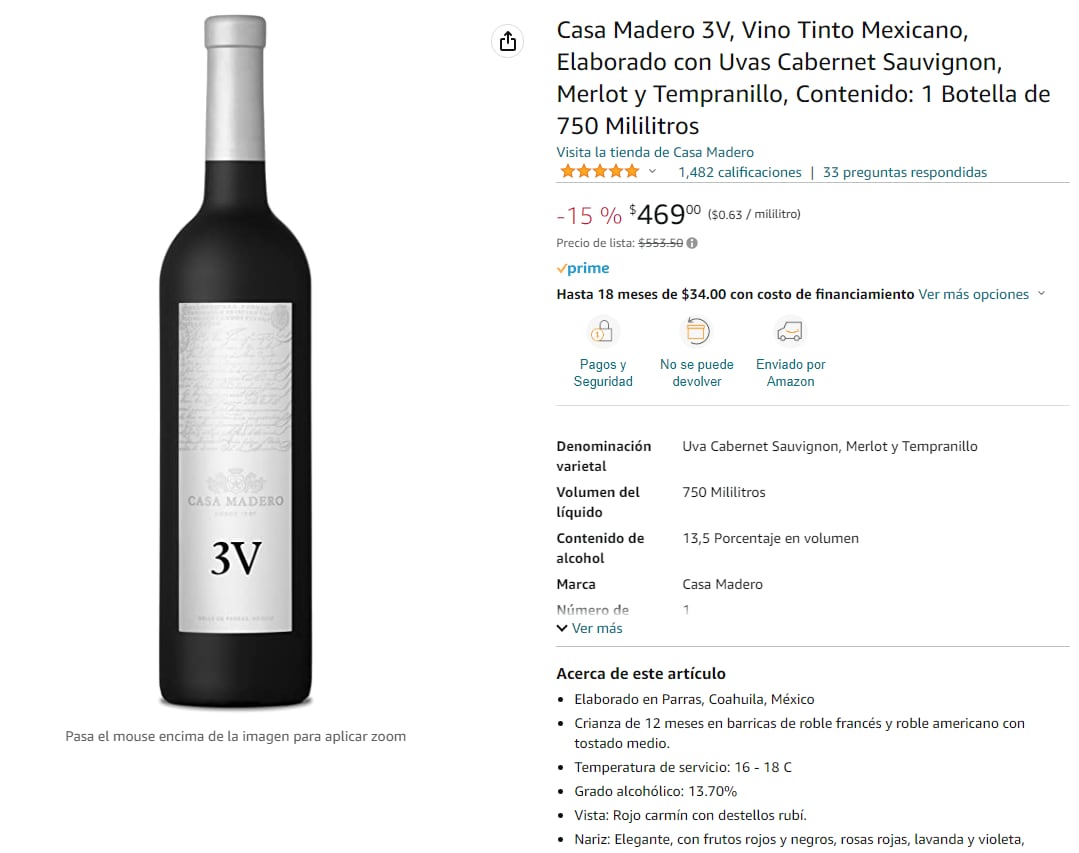Open the star rating dropdown arrow

point(653,172)
